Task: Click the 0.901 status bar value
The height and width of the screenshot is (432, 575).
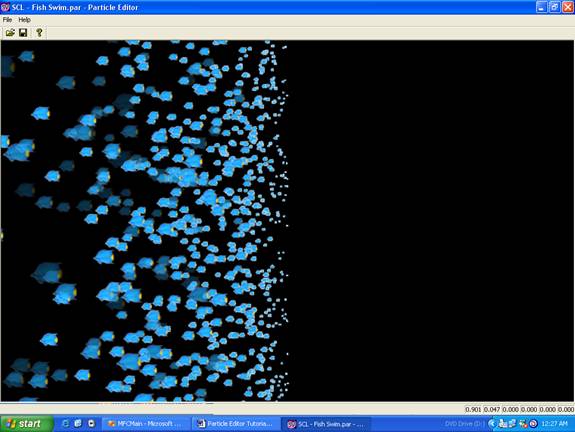Action: [473, 409]
